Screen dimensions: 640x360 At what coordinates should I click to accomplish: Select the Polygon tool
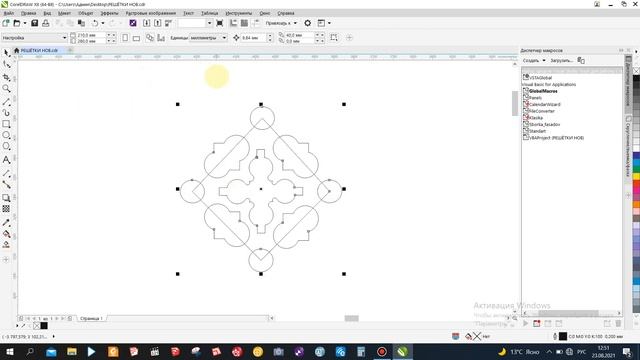7,147
